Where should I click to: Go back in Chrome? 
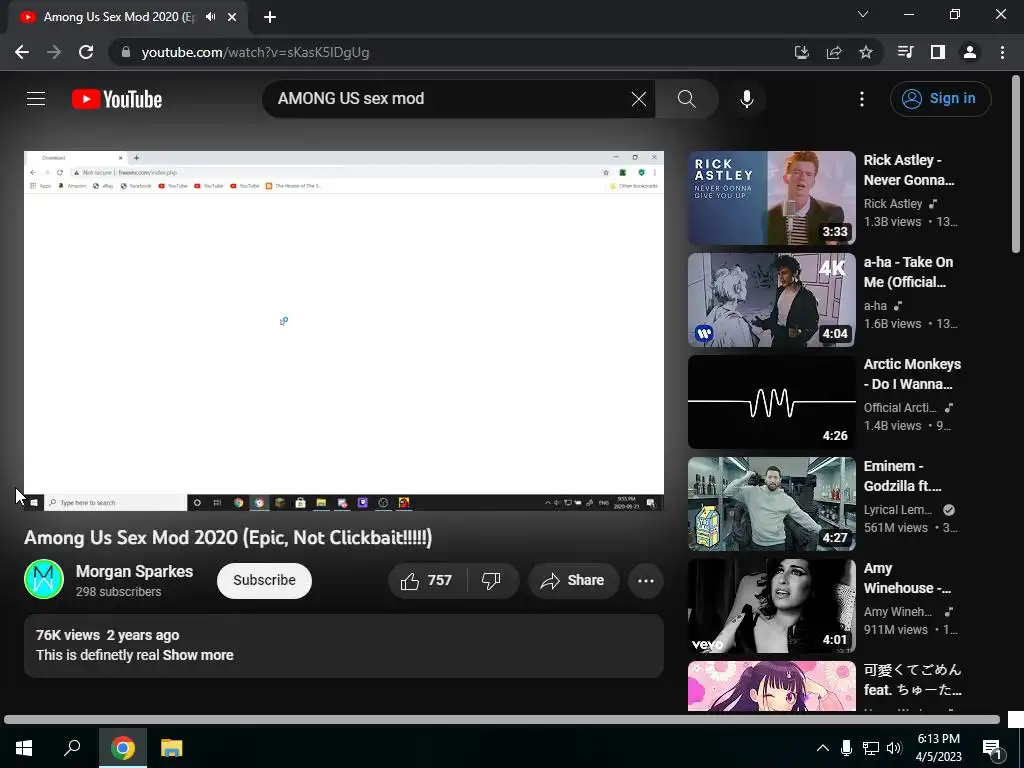pos(22,52)
